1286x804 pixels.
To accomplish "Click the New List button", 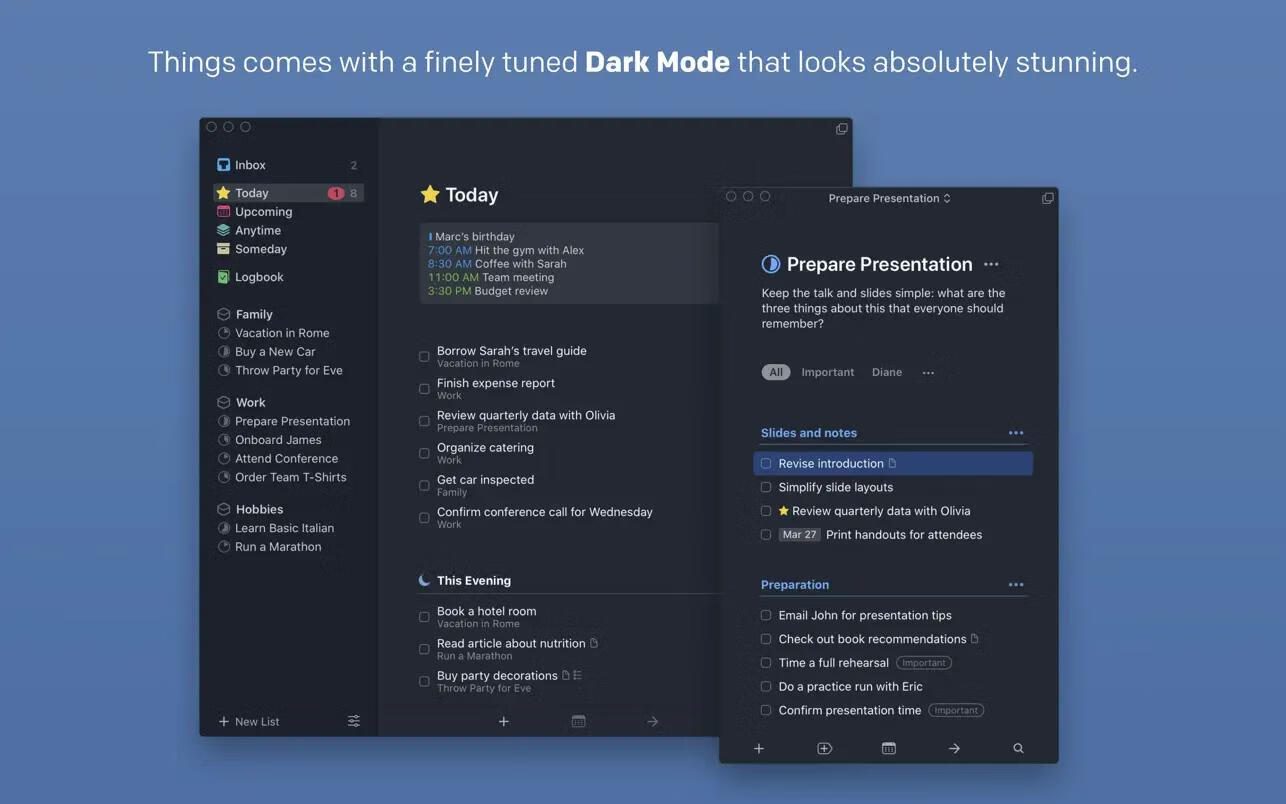I will pos(249,721).
